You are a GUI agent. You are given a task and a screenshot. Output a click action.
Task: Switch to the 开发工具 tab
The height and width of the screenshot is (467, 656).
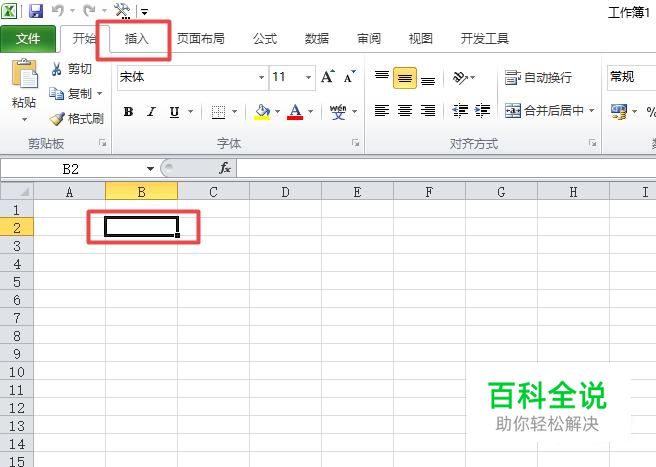(484, 39)
